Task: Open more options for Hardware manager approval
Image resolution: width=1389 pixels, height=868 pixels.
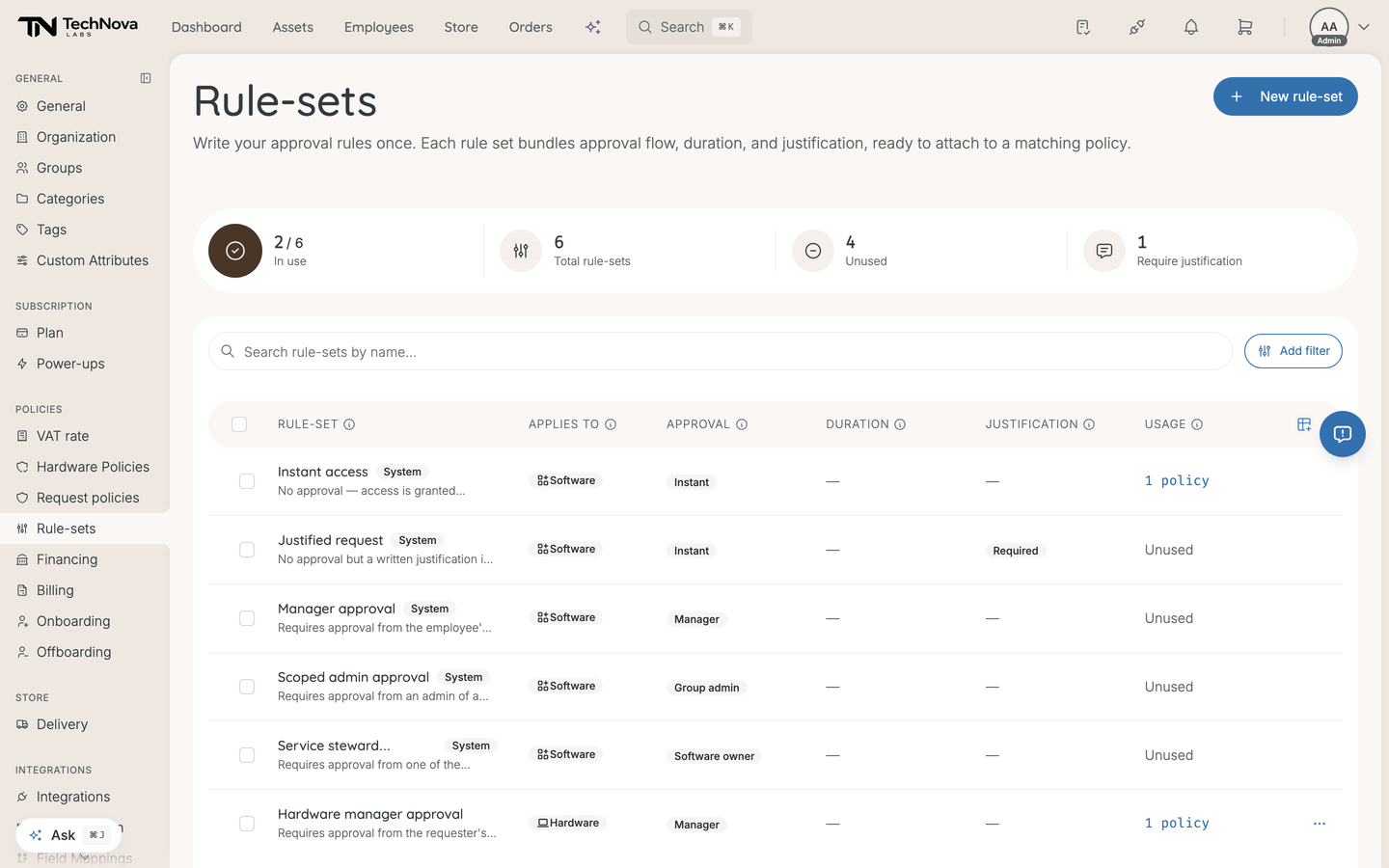Action: pos(1320,824)
